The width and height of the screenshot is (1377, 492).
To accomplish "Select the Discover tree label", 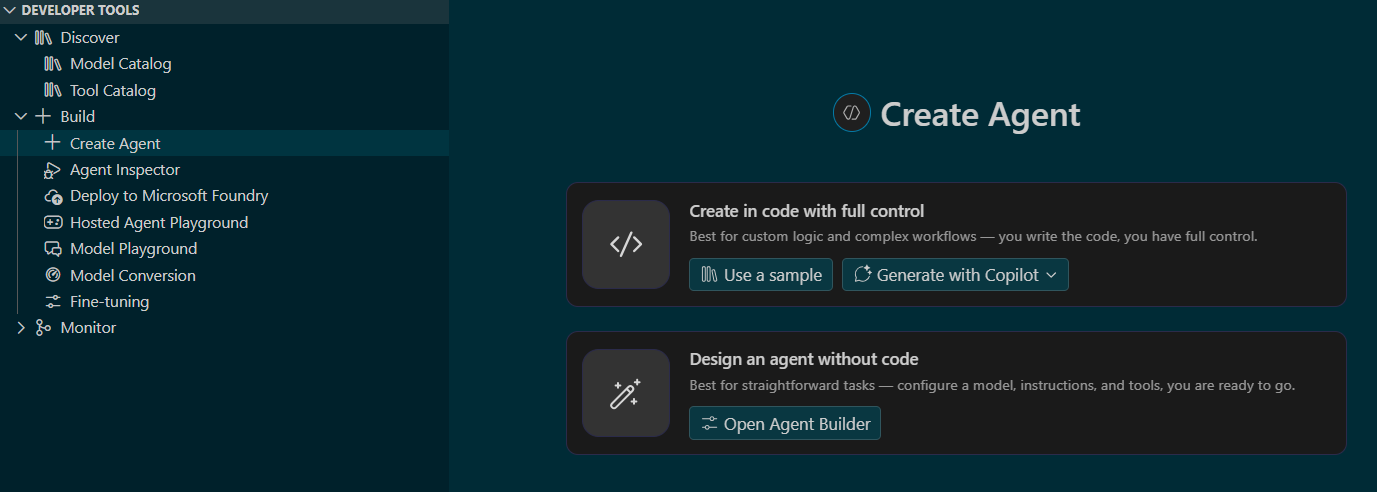I will (90, 37).
